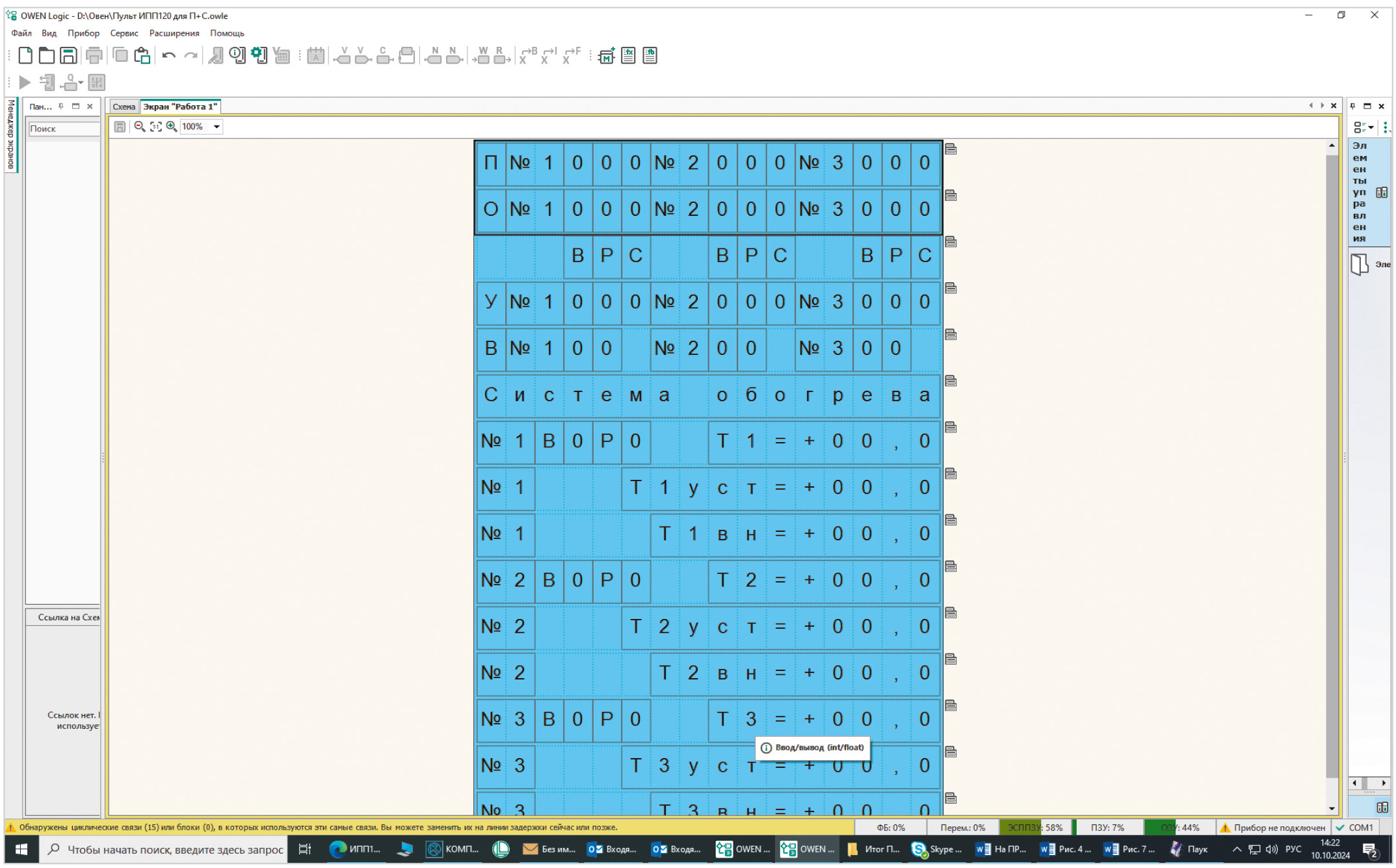Open the 'Прибор' menu
Image resolution: width=1396 pixels, height=868 pixels.
pos(83,33)
